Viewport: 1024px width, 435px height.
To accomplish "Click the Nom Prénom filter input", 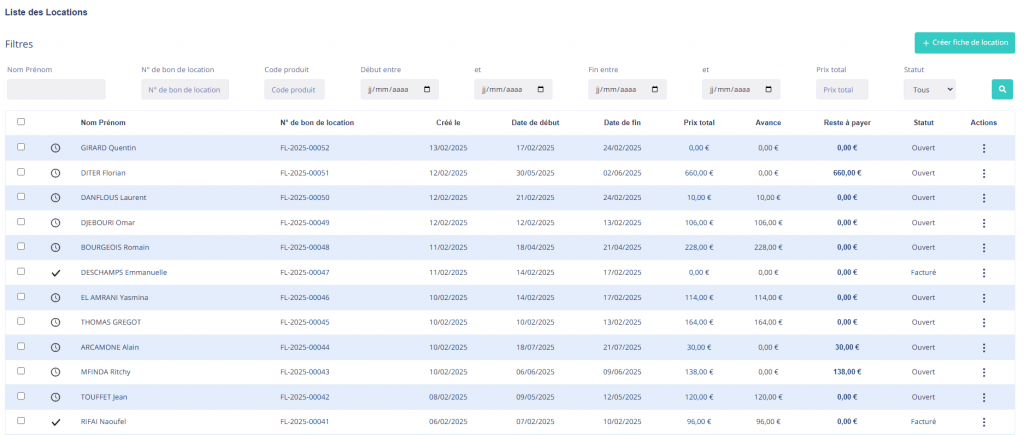I will 56,90.
